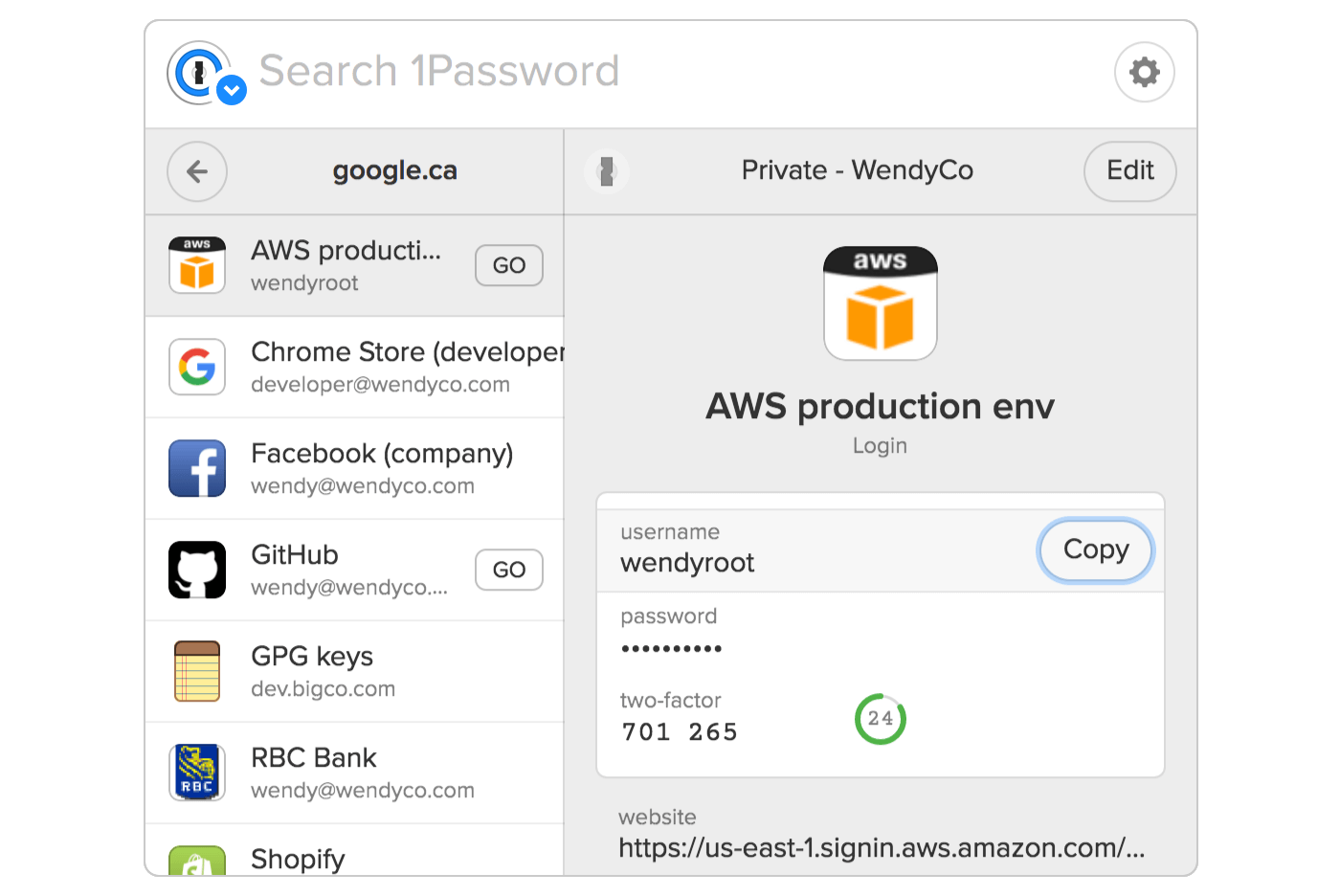Select the AWS production entry icon

point(197,265)
